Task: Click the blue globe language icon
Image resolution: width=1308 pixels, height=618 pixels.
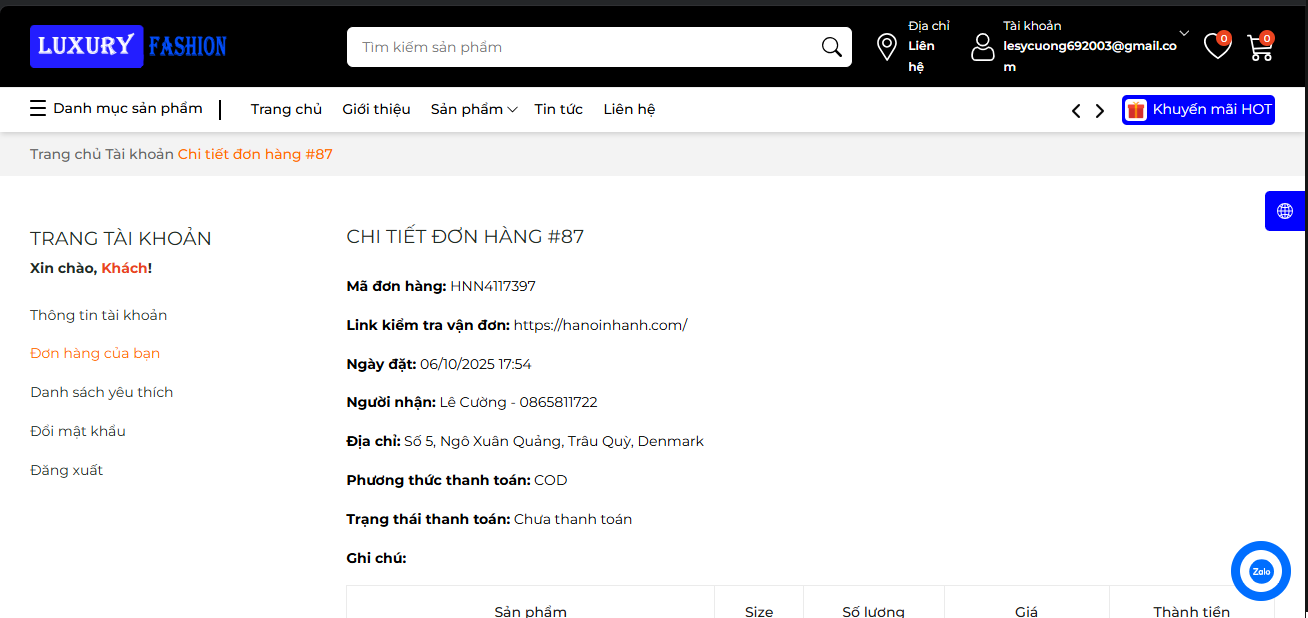Action: point(1285,211)
